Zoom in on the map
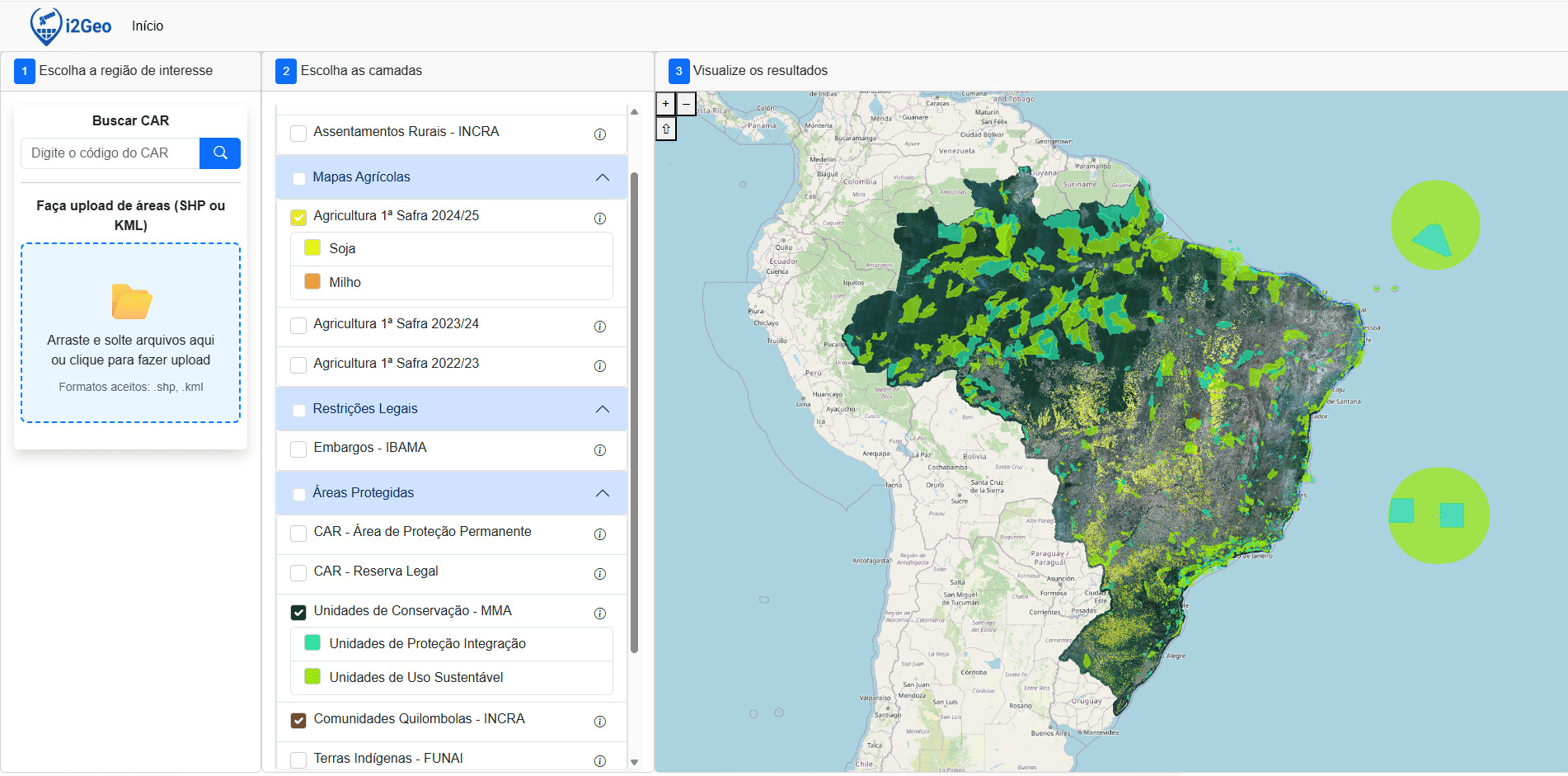 point(665,104)
